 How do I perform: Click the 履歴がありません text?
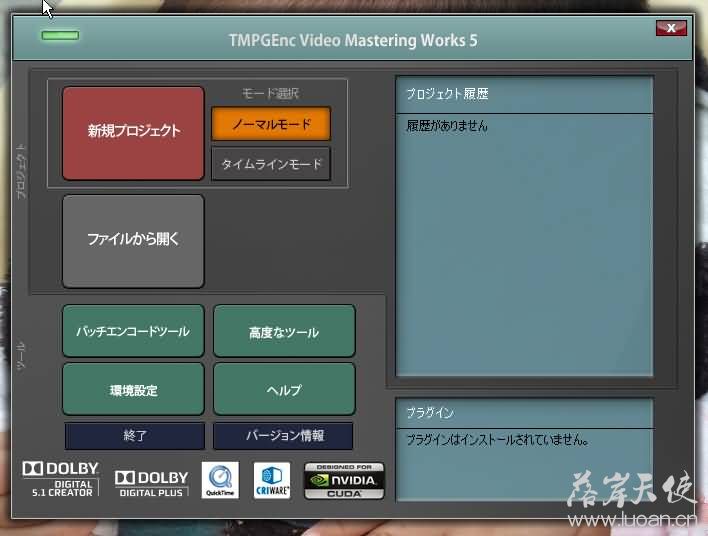[447, 126]
